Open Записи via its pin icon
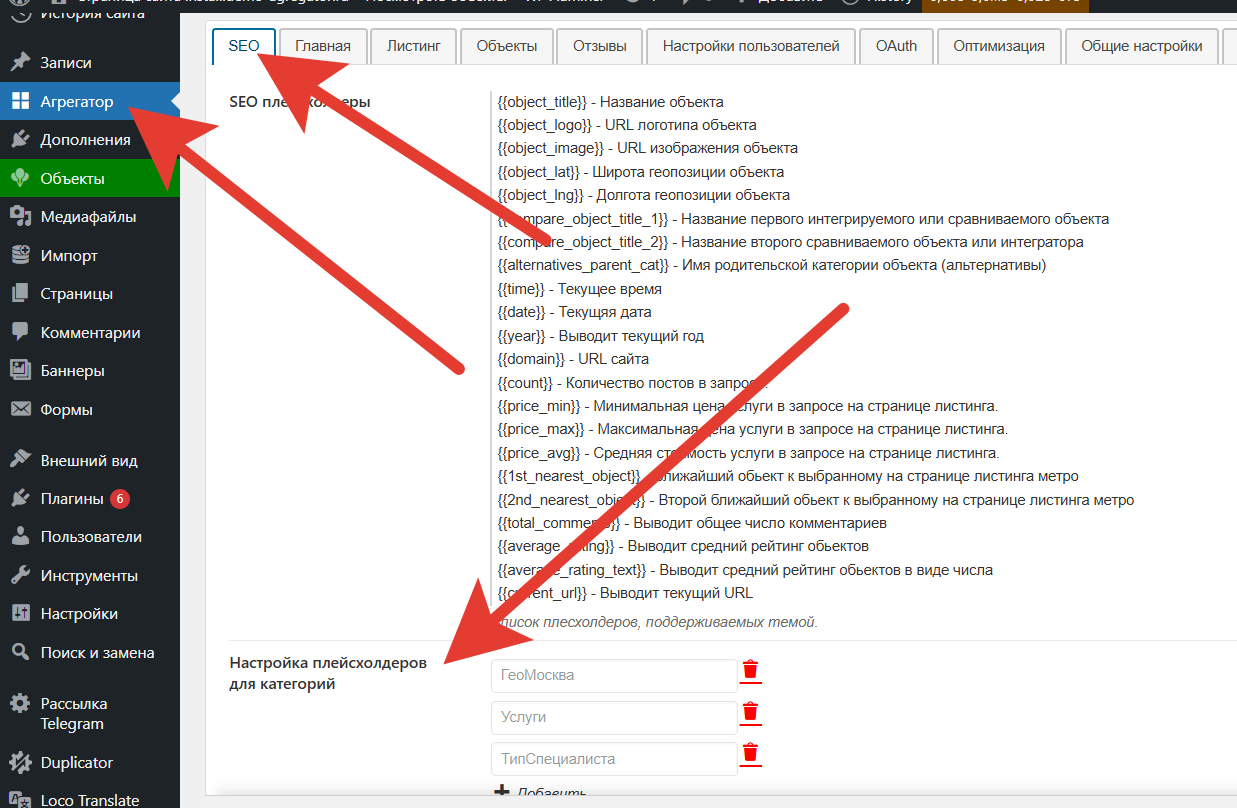 pyautogui.click(x=20, y=62)
